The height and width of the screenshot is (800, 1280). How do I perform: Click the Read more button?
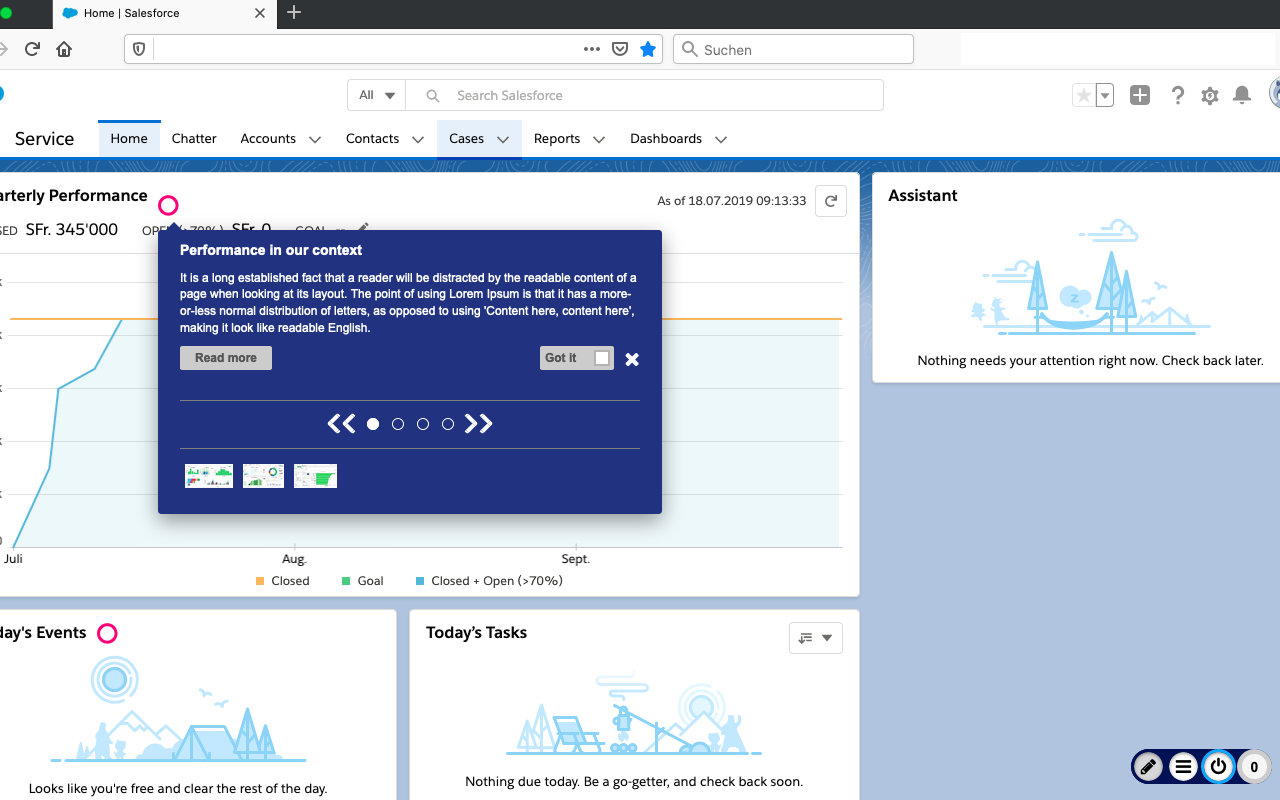tap(226, 358)
